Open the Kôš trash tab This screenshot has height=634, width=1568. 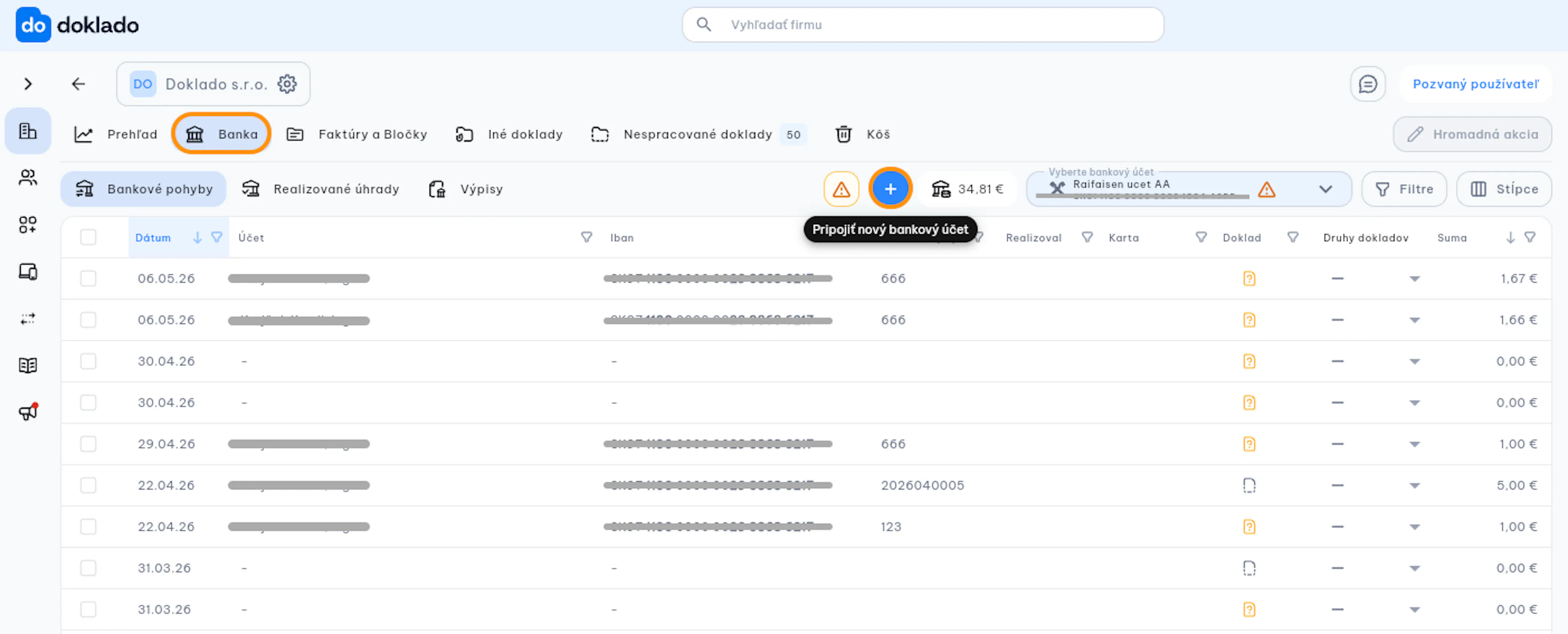[862, 134]
